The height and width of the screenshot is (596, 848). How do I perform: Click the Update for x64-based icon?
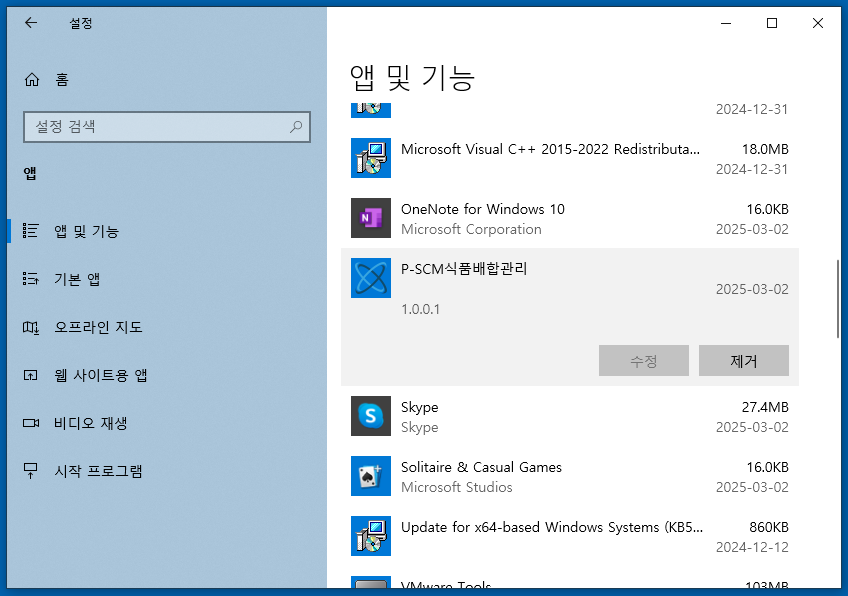(370, 536)
